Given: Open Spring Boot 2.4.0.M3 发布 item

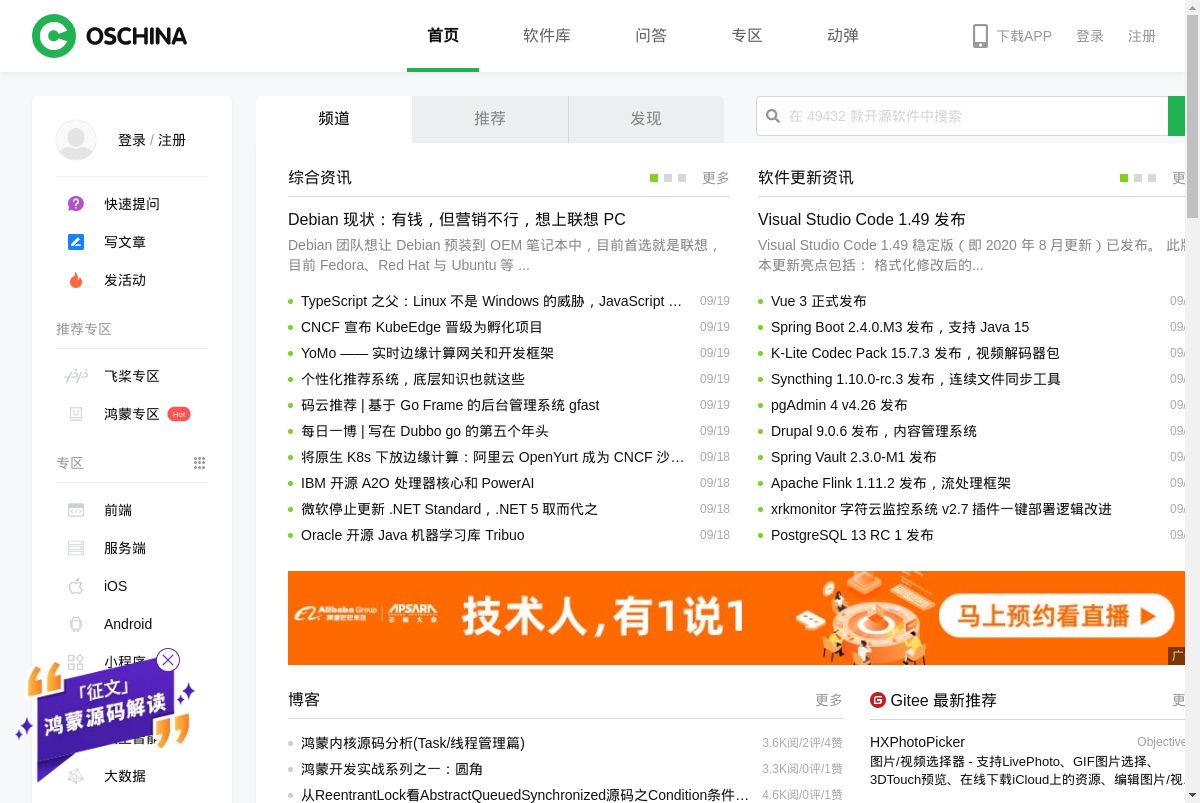Looking at the screenshot, I should [x=900, y=327].
